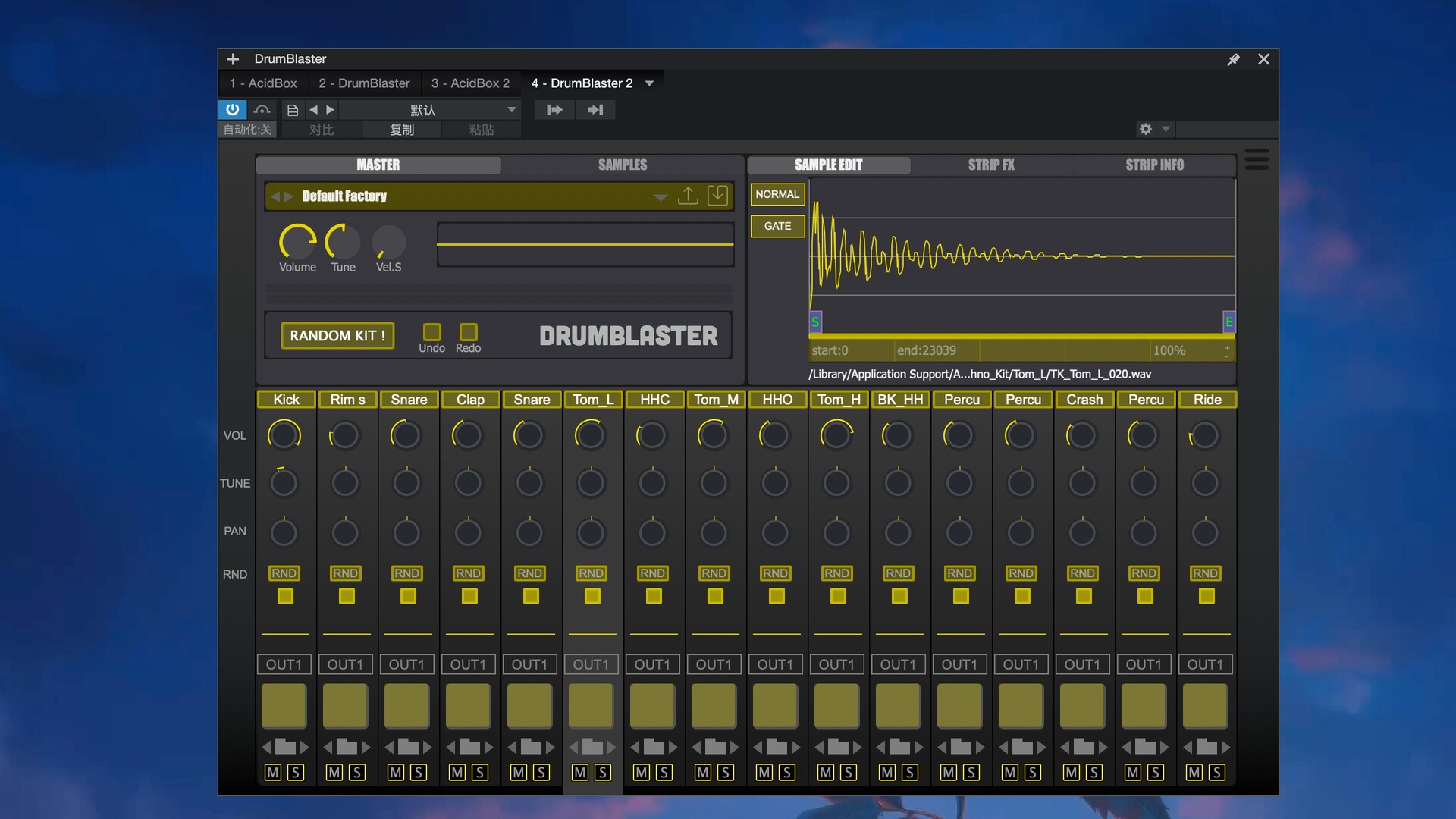
Task: Open the STRIP FX tab
Action: (990, 165)
